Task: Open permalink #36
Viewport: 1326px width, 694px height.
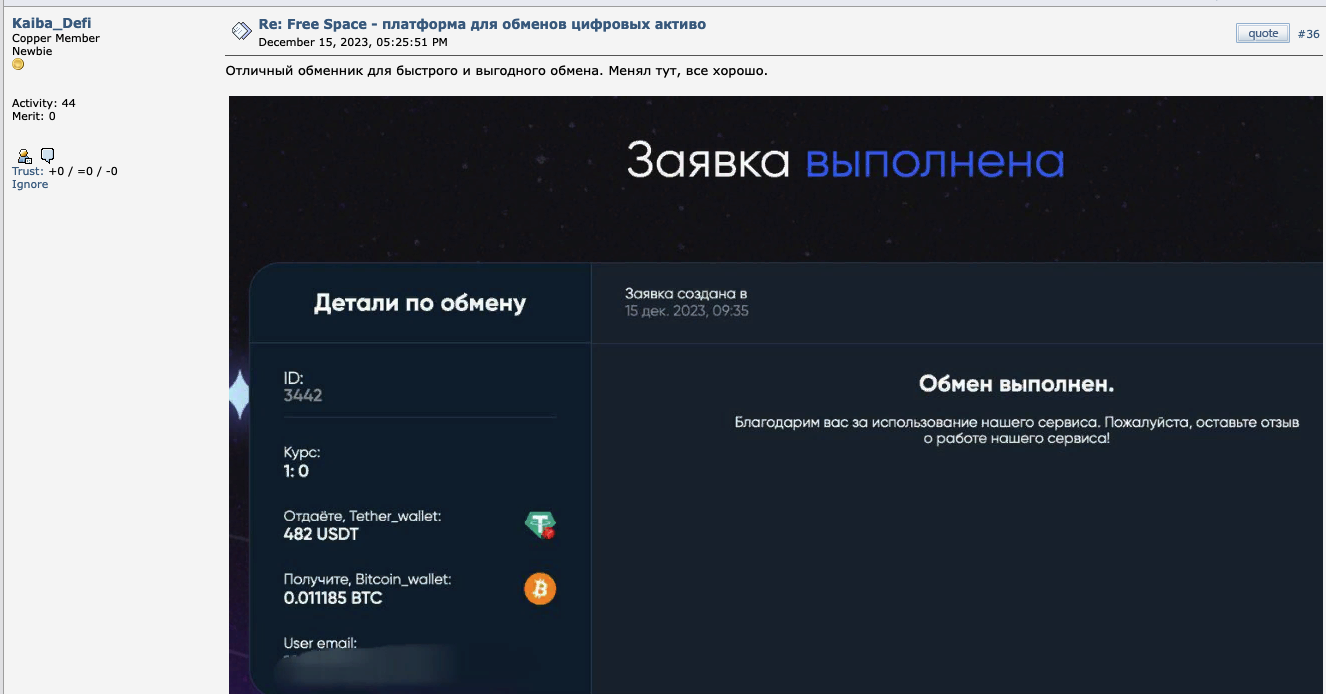Action: [1308, 34]
